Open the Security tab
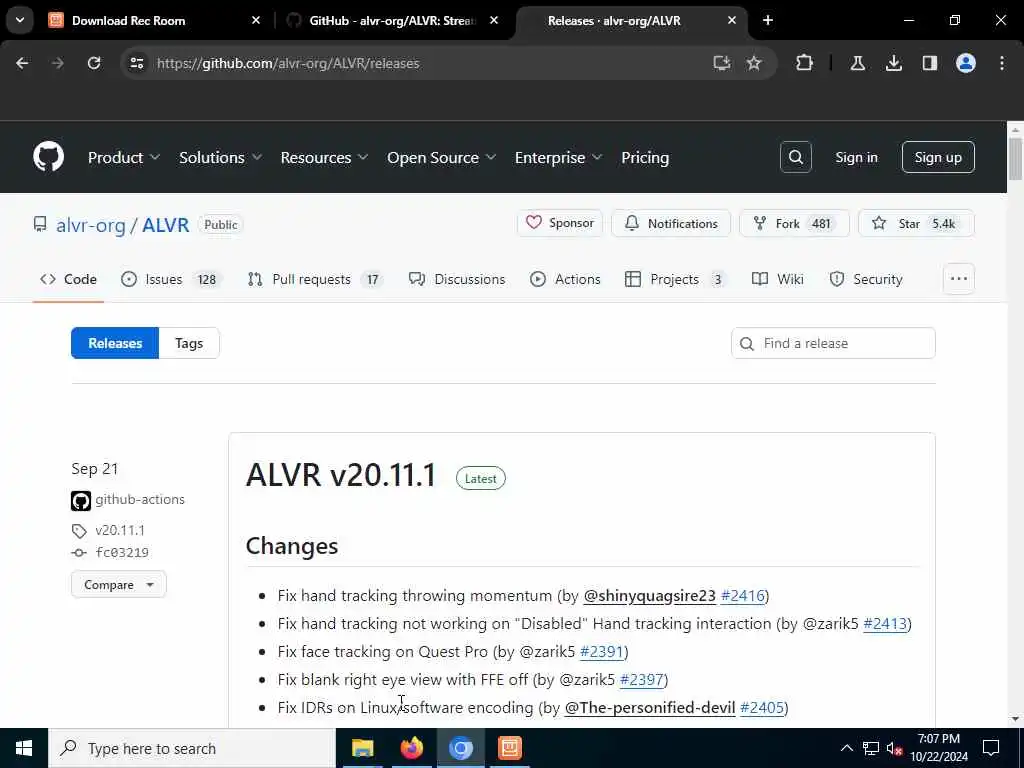1024x768 pixels. click(x=866, y=280)
